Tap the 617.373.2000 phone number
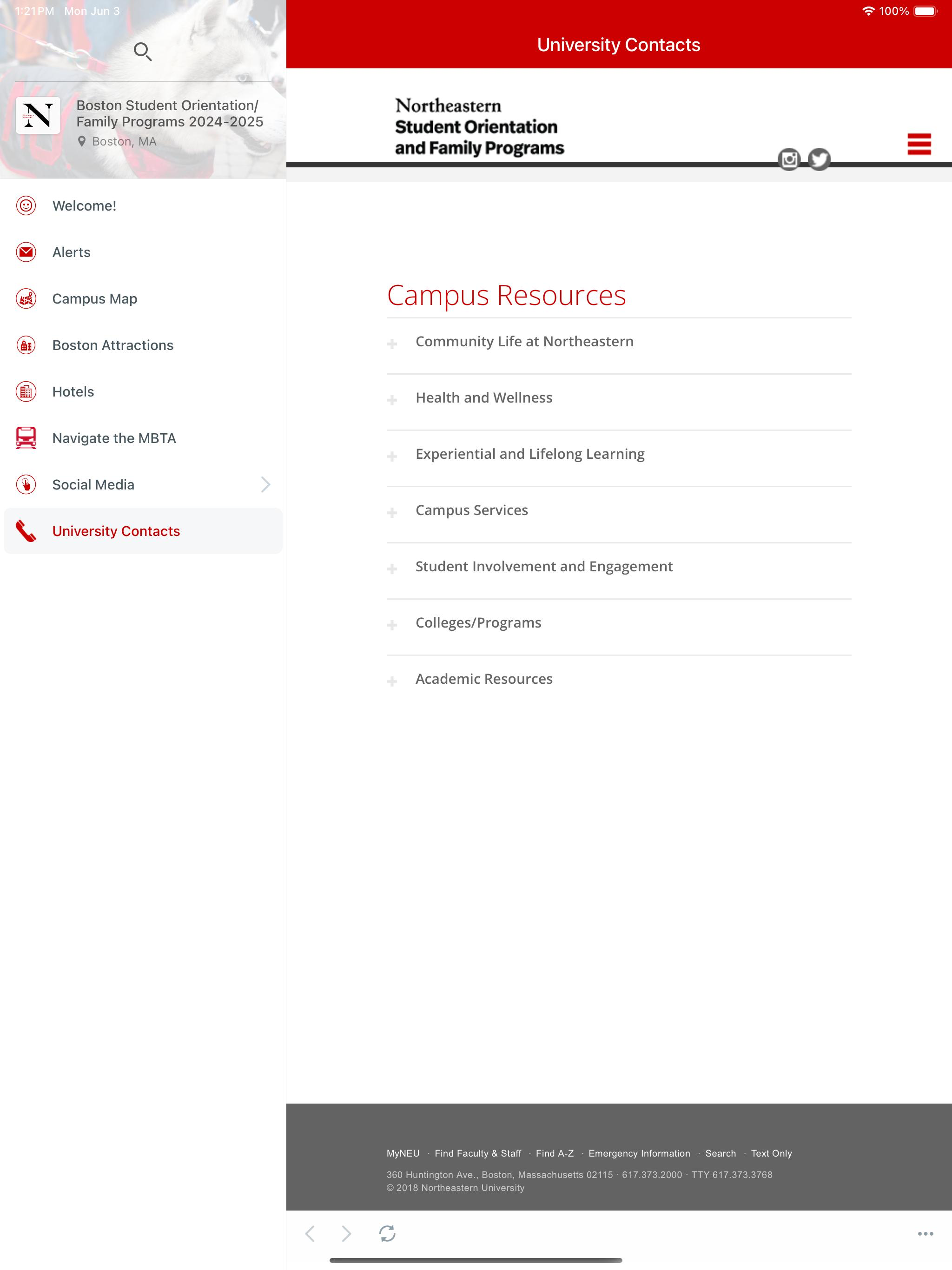Viewport: 952px width, 1270px height. [652, 1175]
